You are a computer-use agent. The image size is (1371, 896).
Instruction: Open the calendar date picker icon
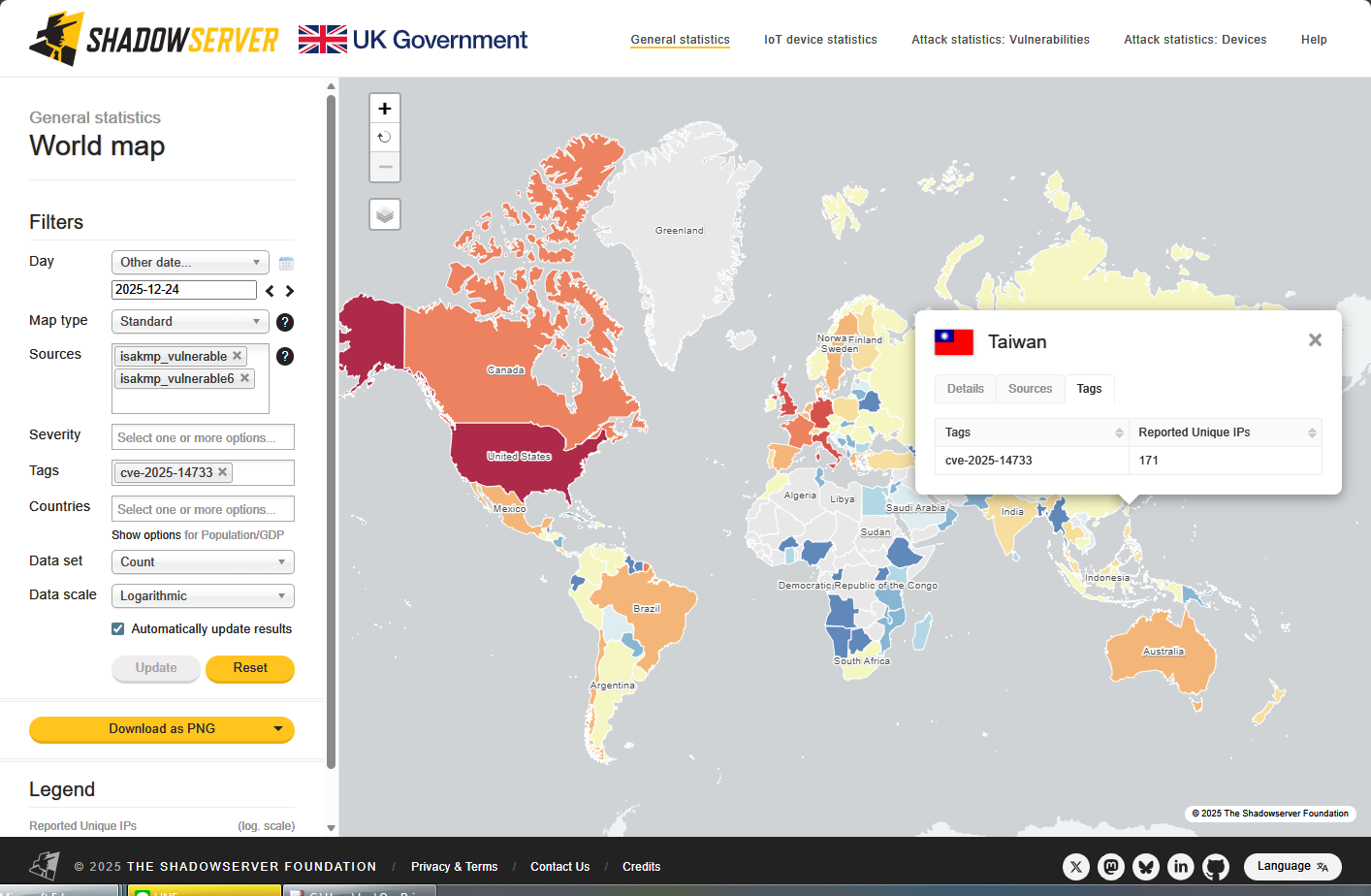click(286, 264)
